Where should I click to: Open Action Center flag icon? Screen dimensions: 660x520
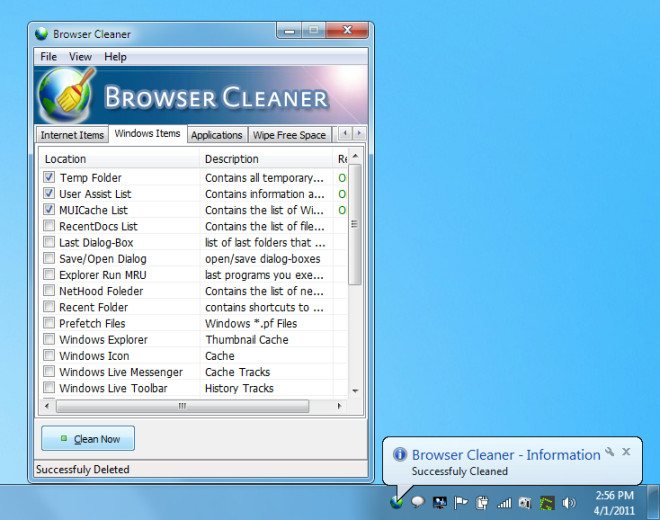461,502
